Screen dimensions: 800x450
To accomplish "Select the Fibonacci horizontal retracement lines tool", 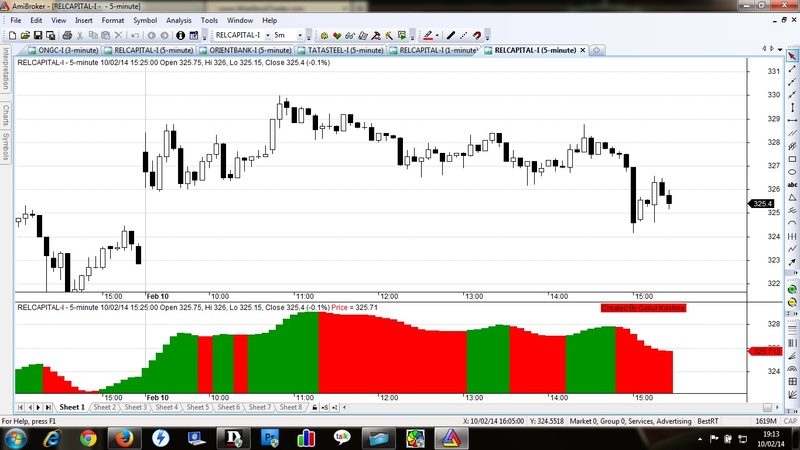I will tap(792, 328).
